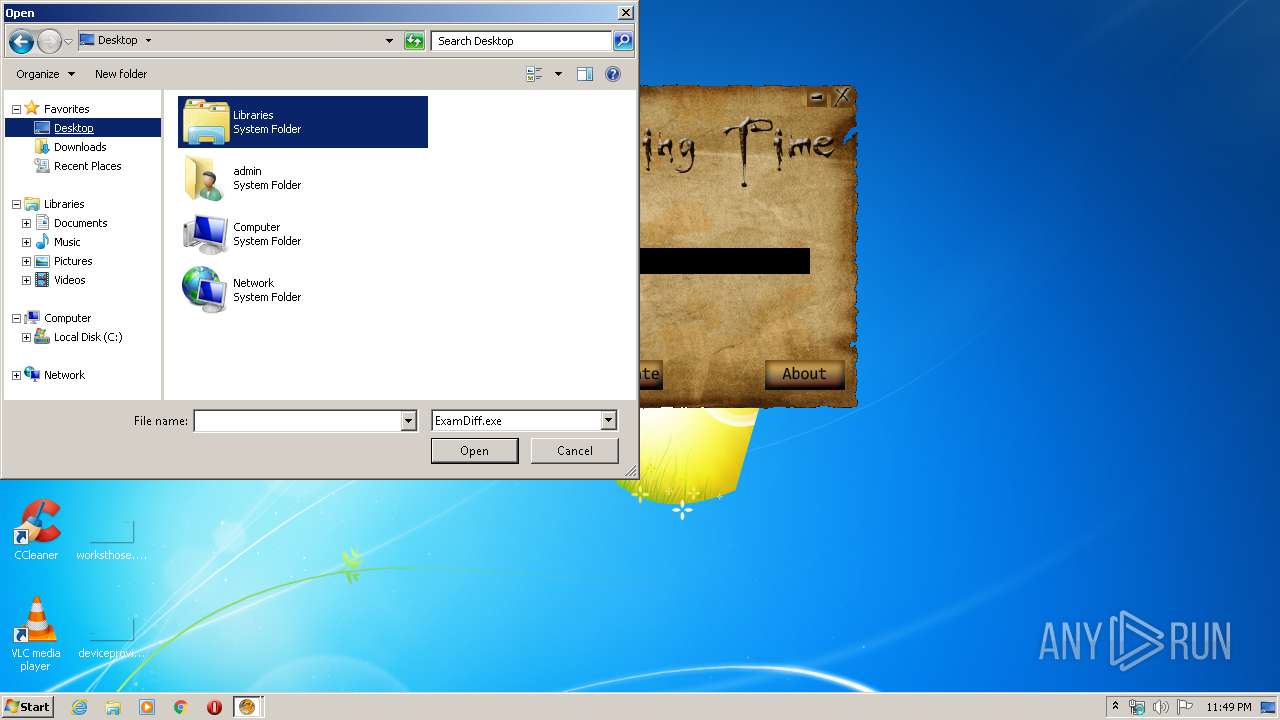Image resolution: width=1280 pixels, height=720 pixels.
Task: Select Recent Places in Favorites
Action: click(x=88, y=166)
